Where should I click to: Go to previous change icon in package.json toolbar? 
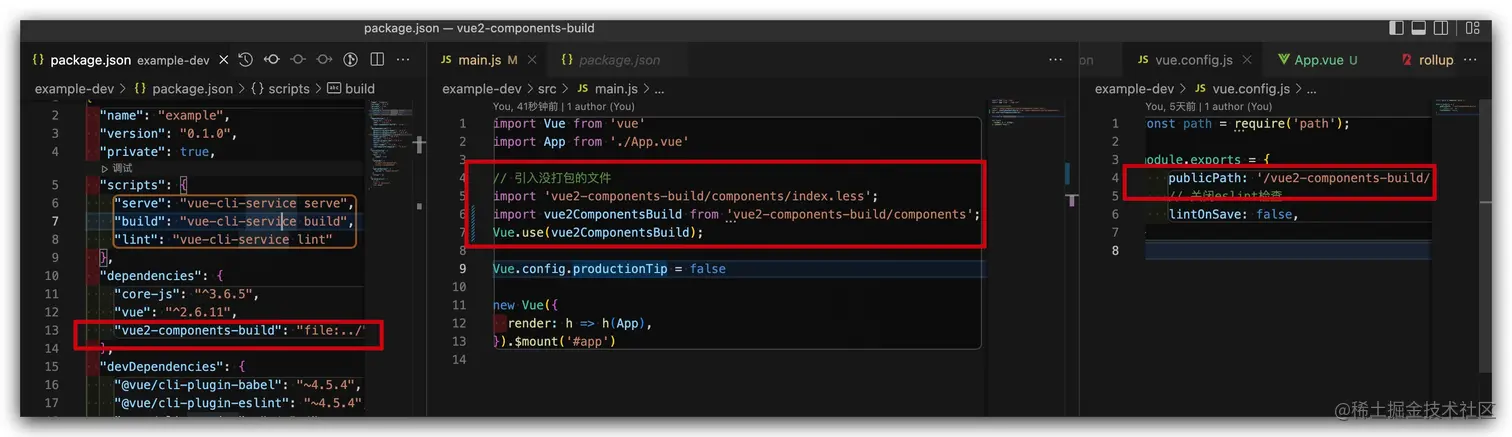pyautogui.click(x=271, y=60)
